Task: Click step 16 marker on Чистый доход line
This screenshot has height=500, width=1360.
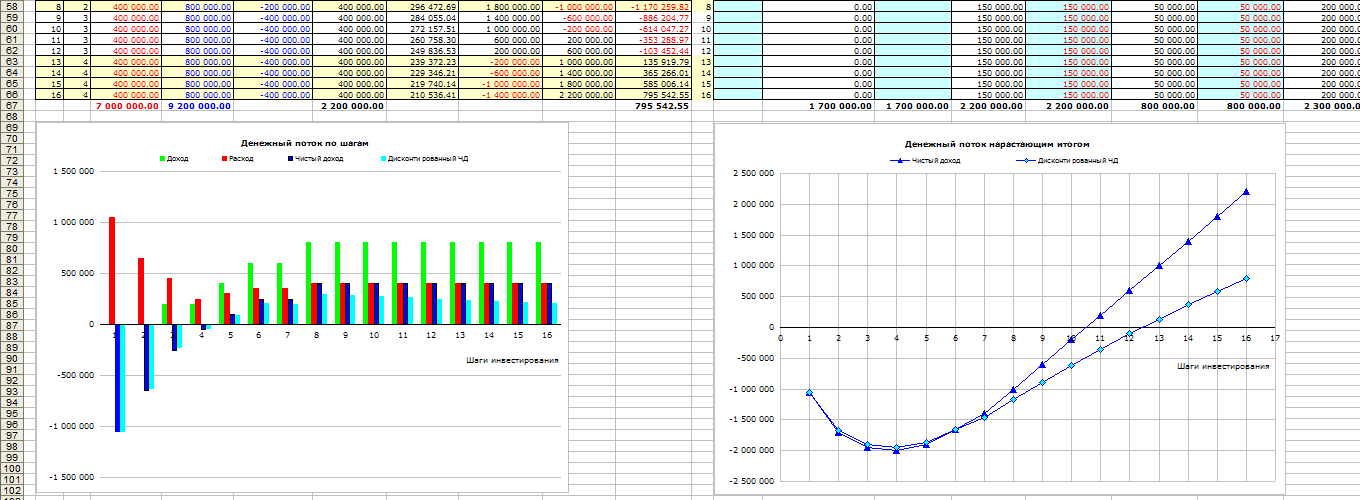Action: pos(1246,192)
